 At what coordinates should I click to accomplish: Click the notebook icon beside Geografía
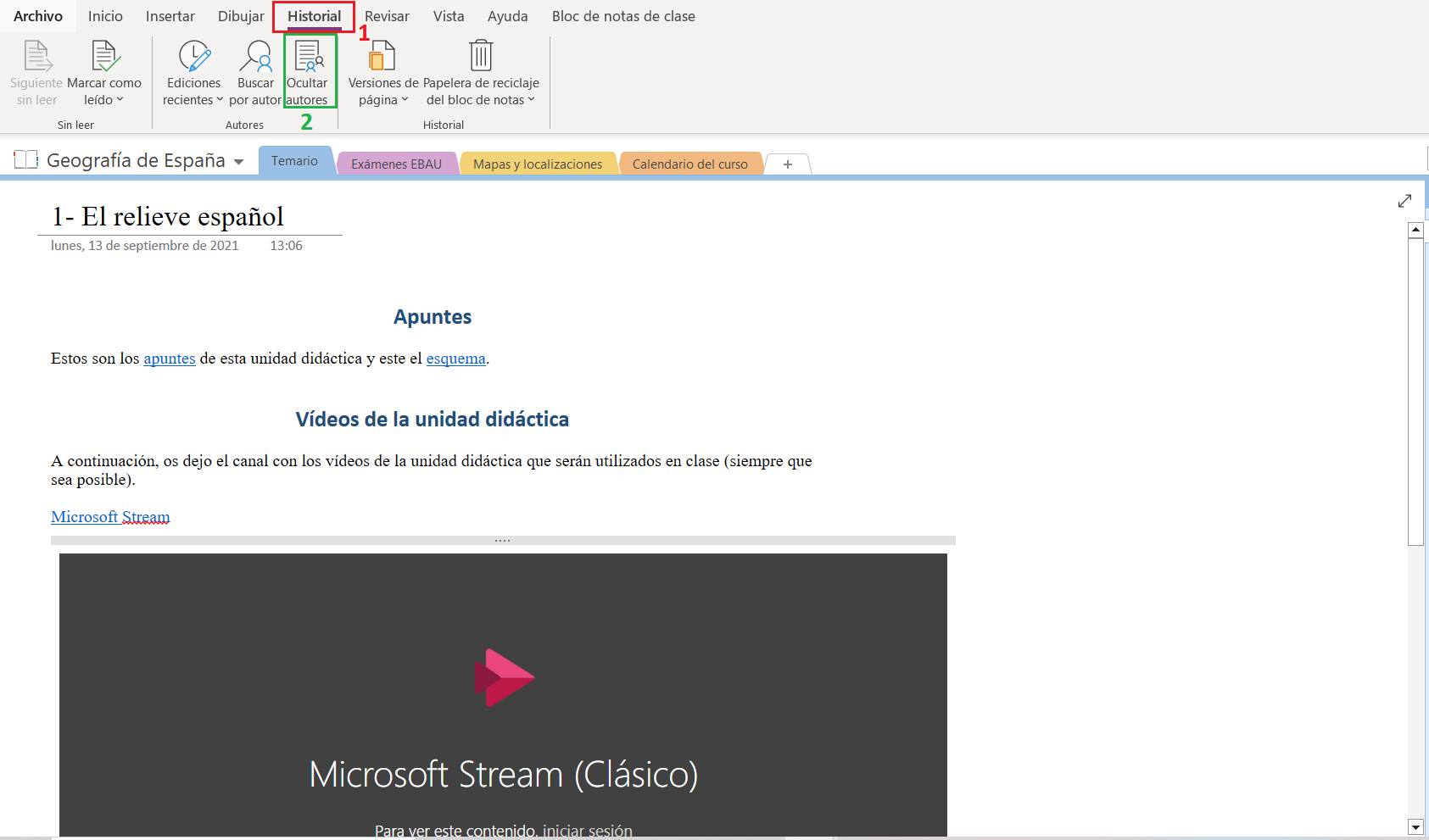(26, 159)
